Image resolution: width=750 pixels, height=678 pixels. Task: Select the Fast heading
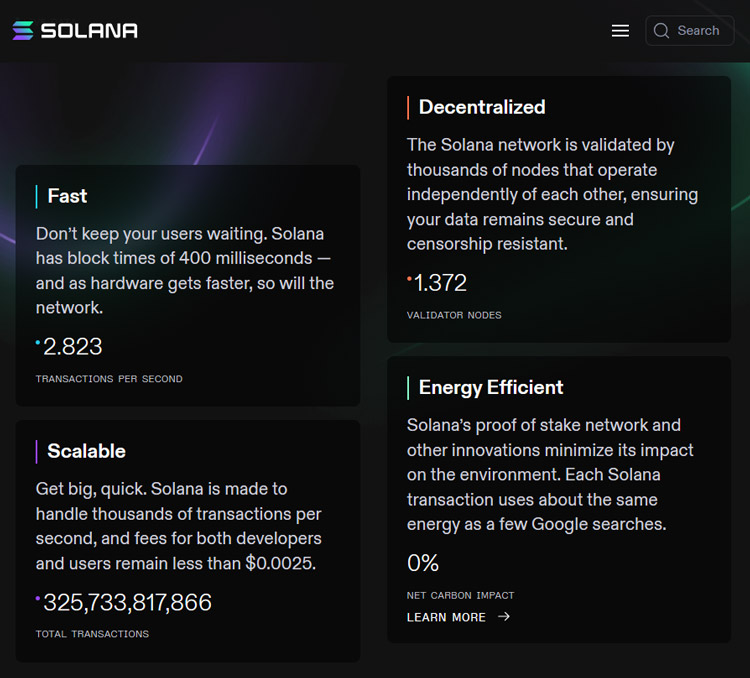click(67, 196)
